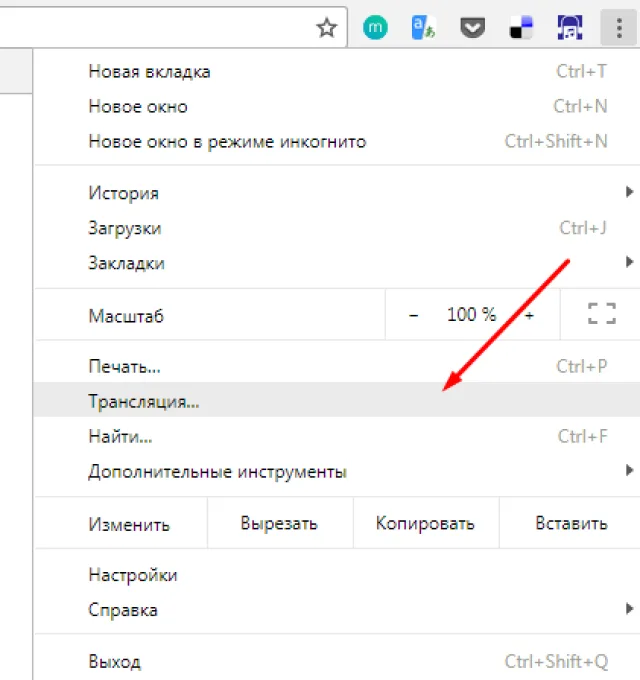Screen dimensions: 640x680
Task: Open 'Новое окно в режиме инкогнито'
Action: click(337, 141)
